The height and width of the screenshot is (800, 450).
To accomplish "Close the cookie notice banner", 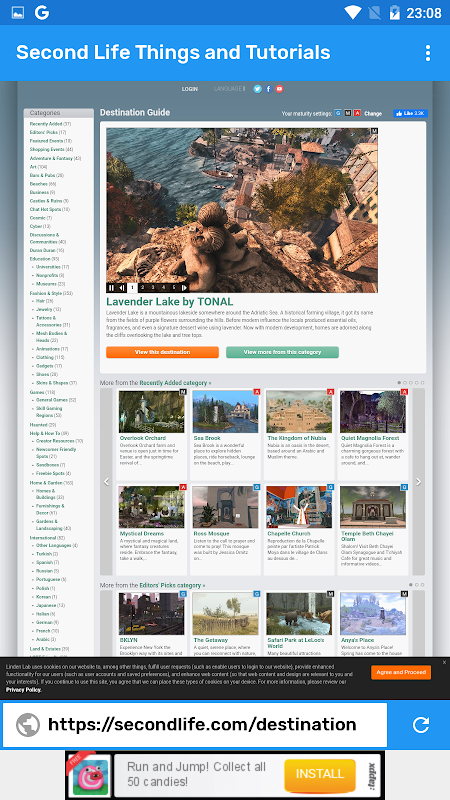I will tap(444, 662).
